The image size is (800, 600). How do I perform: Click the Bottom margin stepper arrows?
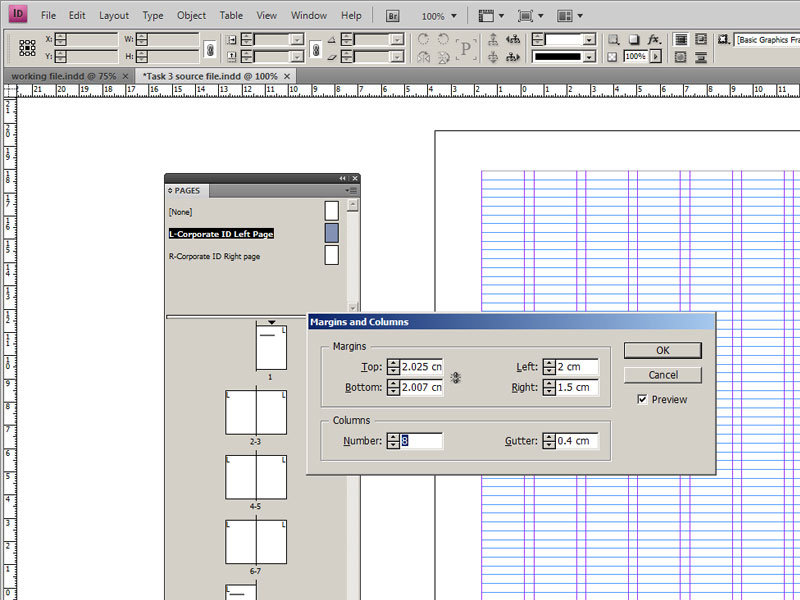393,387
